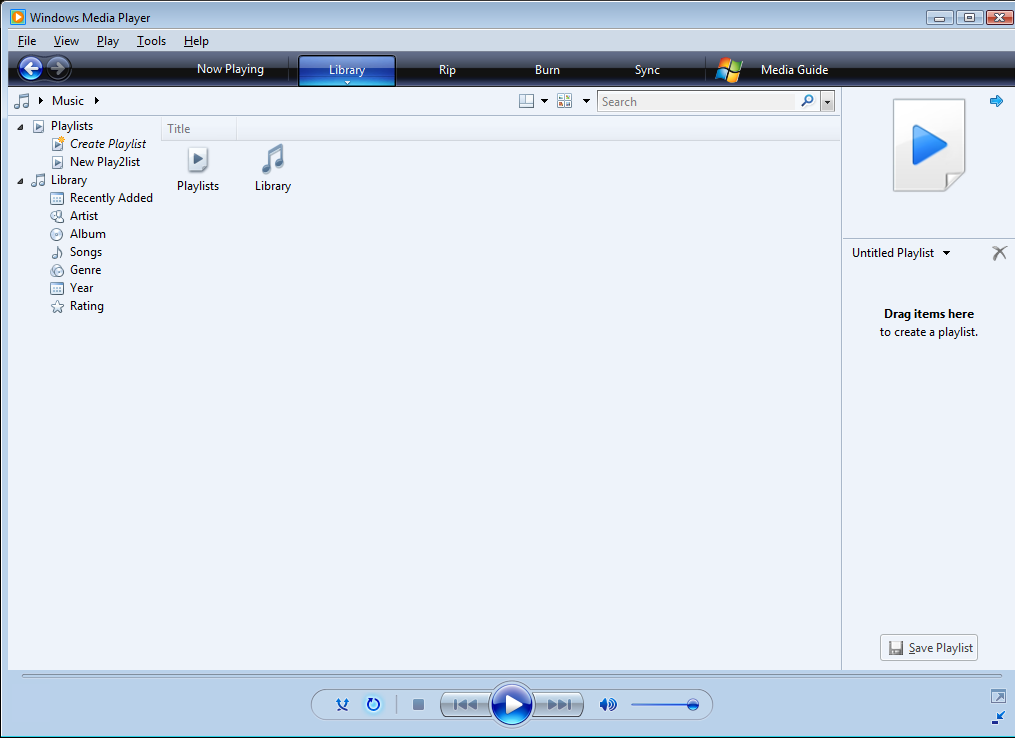Image resolution: width=1015 pixels, height=738 pixels.
Task: Browse music by Genre in the sidebar
Action: [85, 269]
